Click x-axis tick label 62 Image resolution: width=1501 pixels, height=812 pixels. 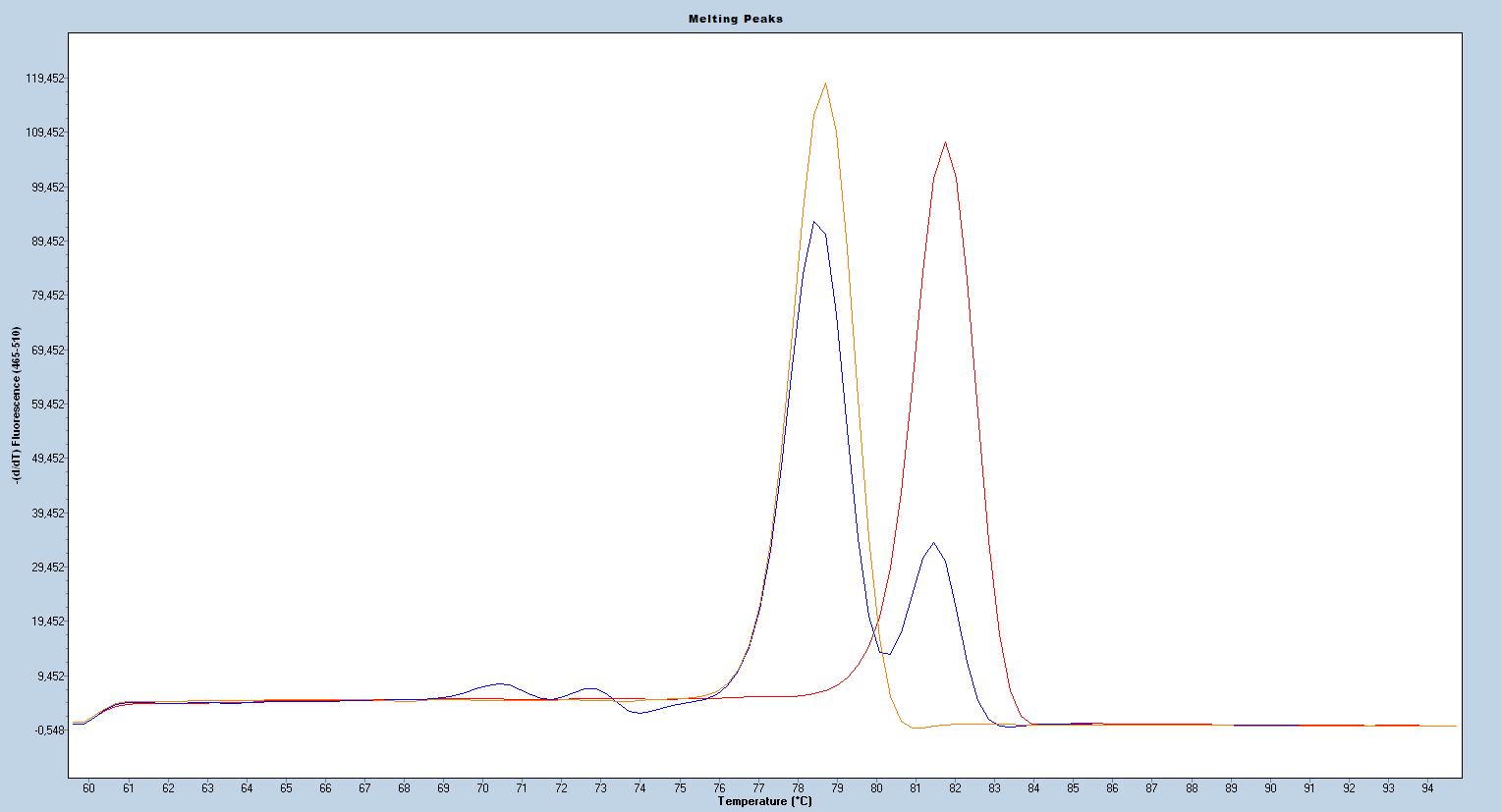click(168, 788)
